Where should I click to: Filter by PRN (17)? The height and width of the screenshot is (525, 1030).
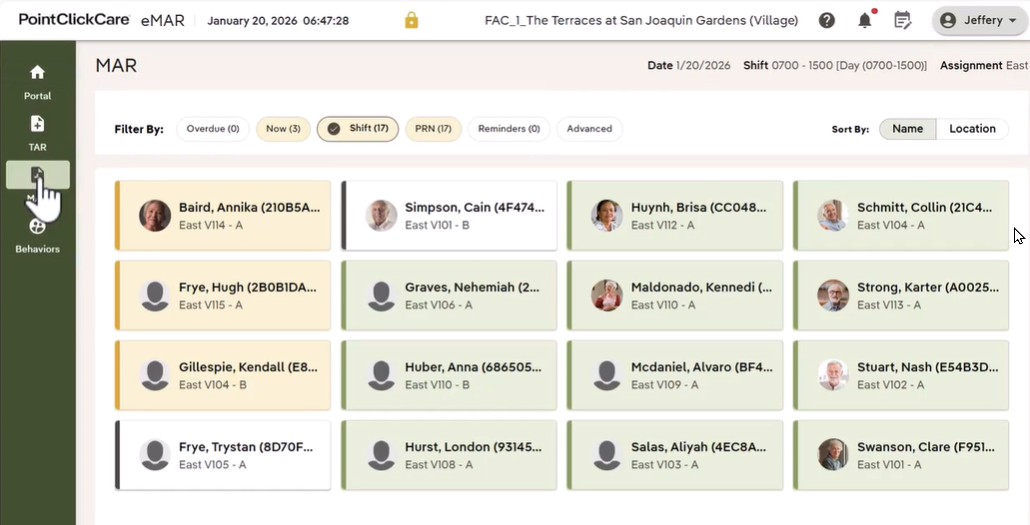434,129
